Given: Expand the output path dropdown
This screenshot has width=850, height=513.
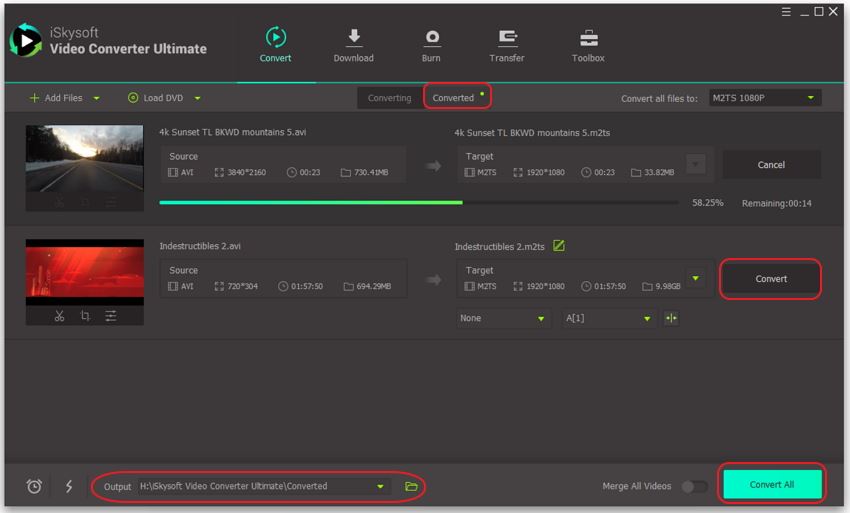Looking at the screenshot, I should [x=381, y=486].
